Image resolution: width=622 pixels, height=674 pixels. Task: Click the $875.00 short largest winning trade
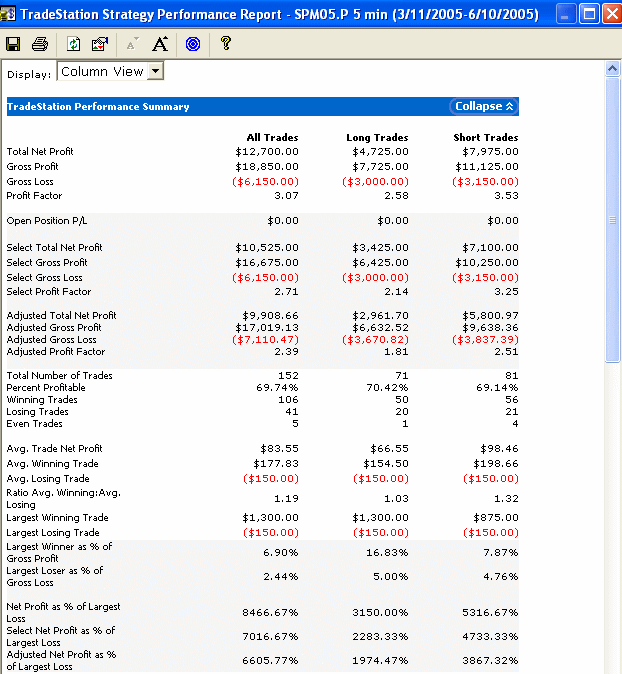tap(496, 518)
